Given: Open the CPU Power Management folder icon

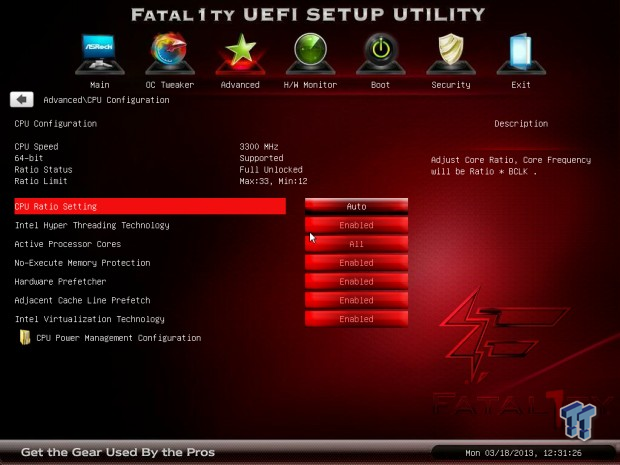Looking at the screenshot, I should coord(25,337).
